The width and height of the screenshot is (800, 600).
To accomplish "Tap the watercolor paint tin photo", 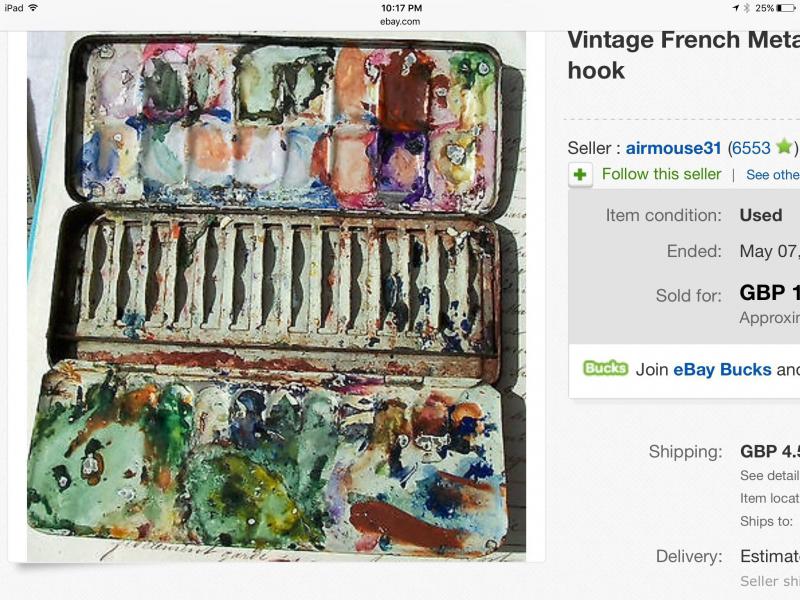I will [x=276, y=296].
